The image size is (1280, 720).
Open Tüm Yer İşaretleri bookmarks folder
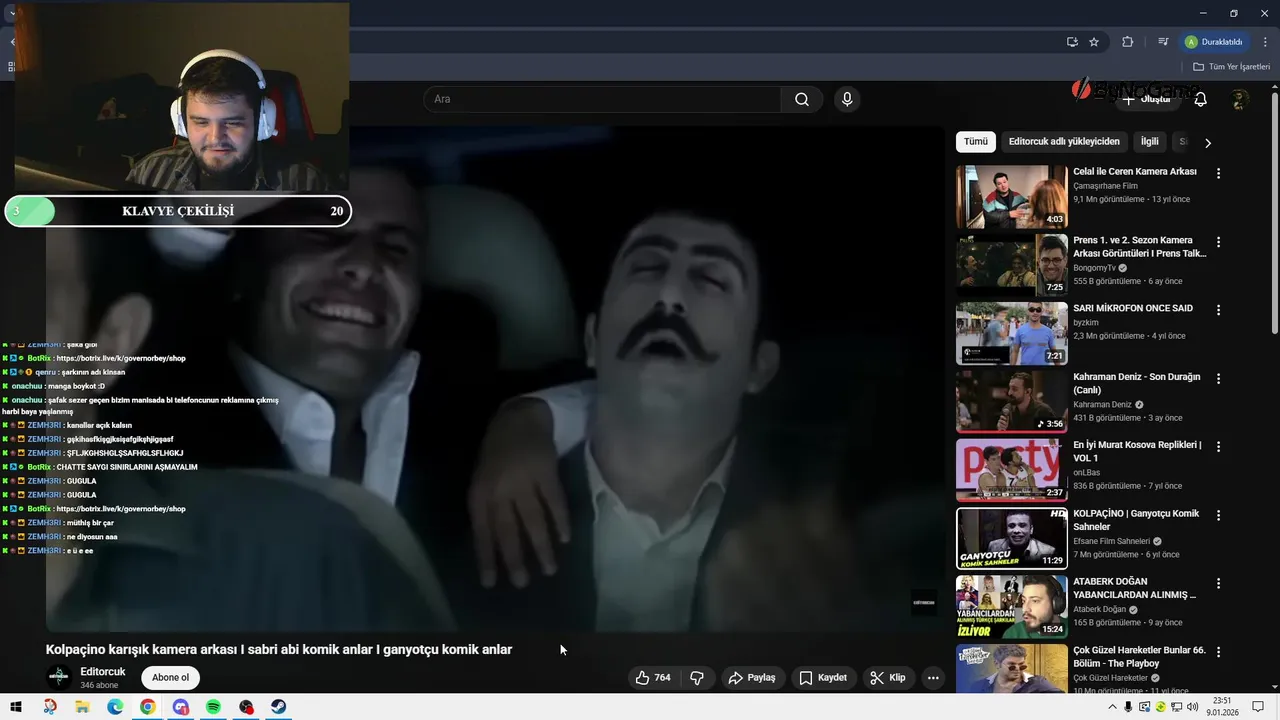[x=1231, y=67]
